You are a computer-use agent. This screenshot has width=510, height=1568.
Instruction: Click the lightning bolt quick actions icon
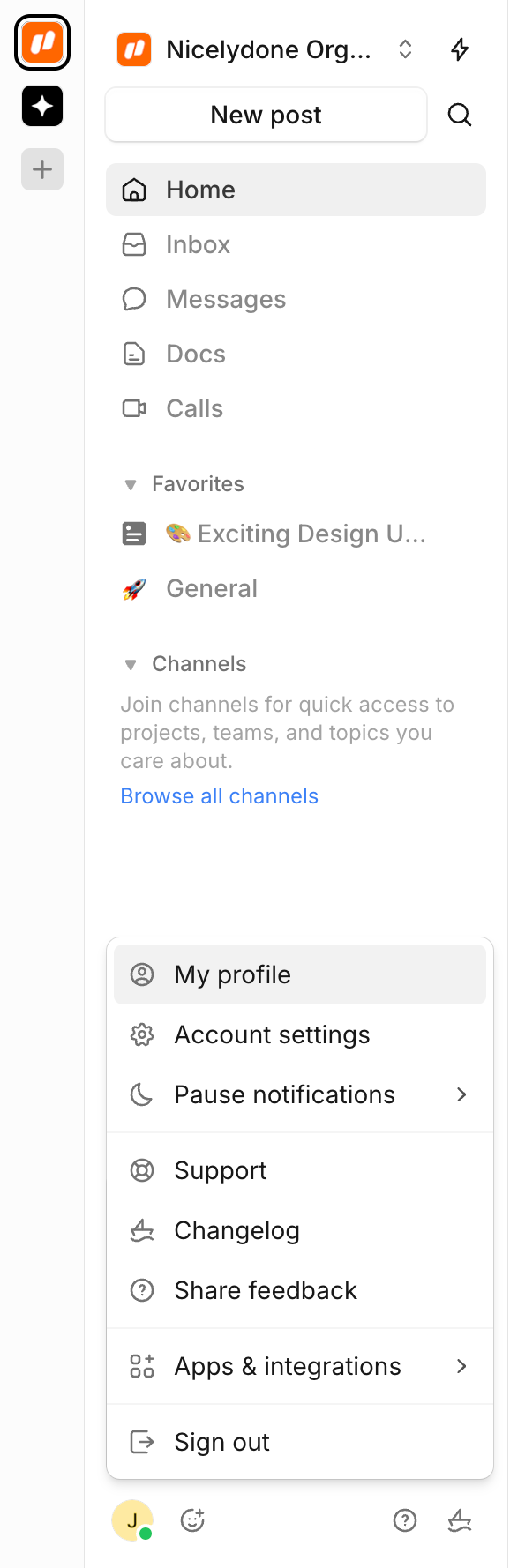click(x=460, y=50)
